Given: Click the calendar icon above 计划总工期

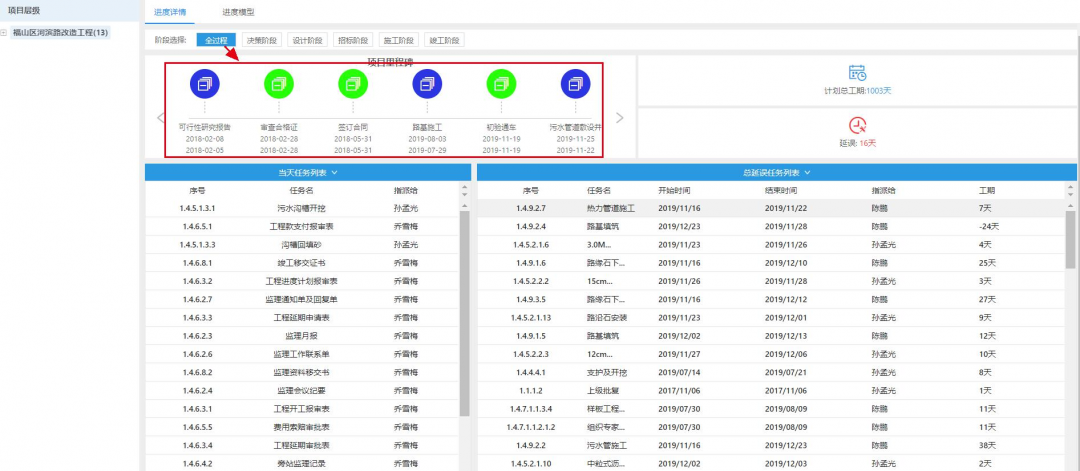Looking at the screenshot, I should pyautogui.click(x=857, y=73).
